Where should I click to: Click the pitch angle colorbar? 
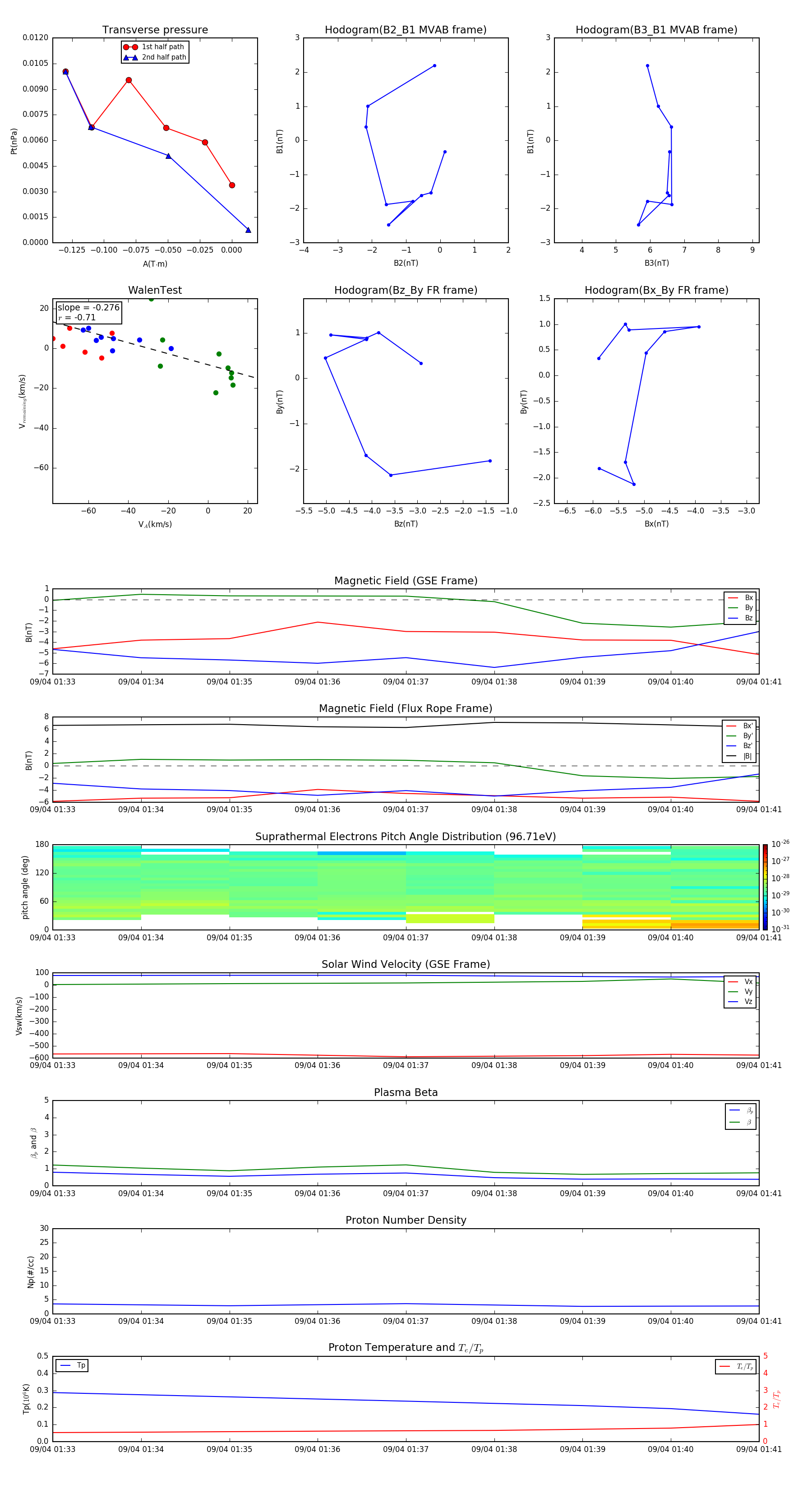(x=765, y=887)
